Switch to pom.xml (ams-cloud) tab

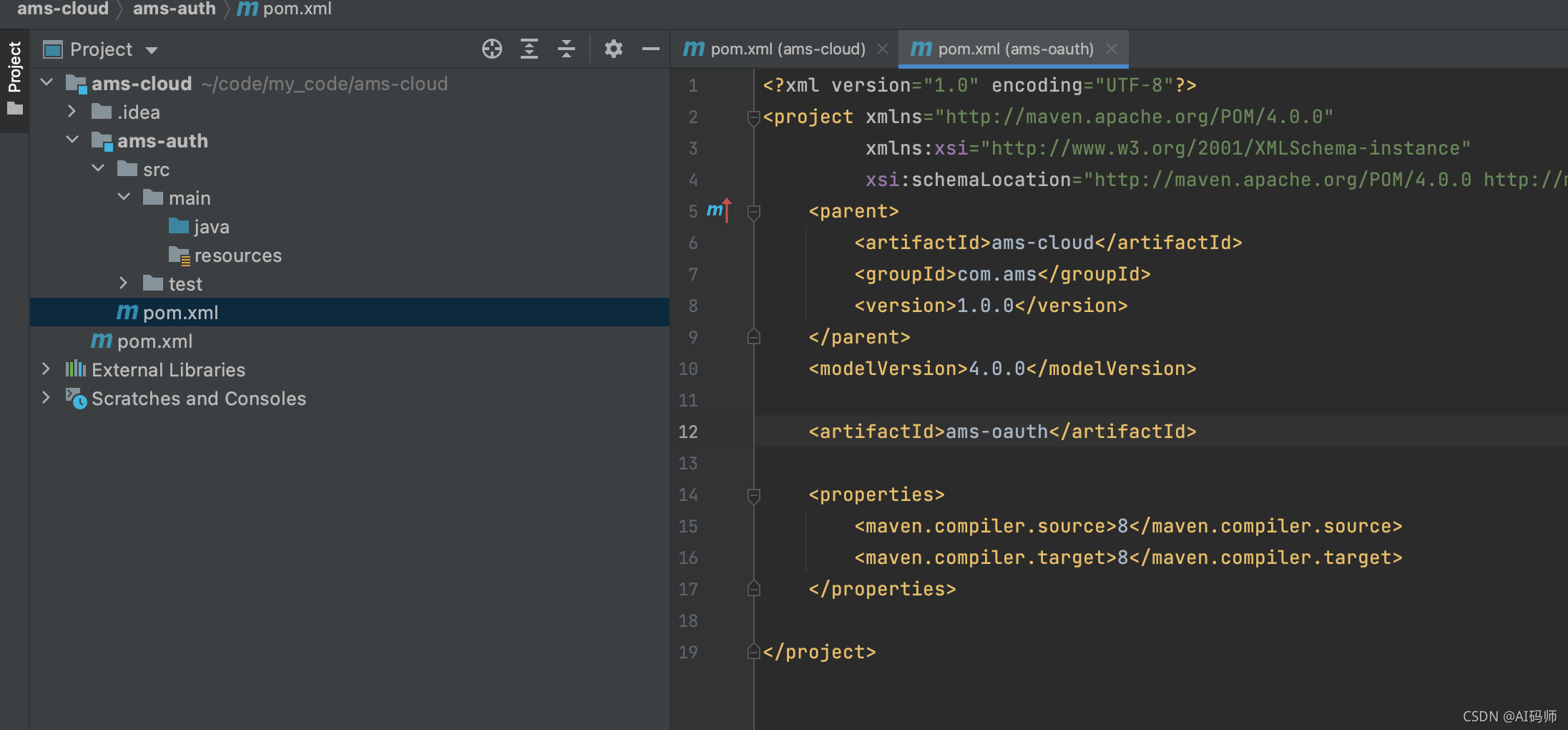[x=775, y=49]
